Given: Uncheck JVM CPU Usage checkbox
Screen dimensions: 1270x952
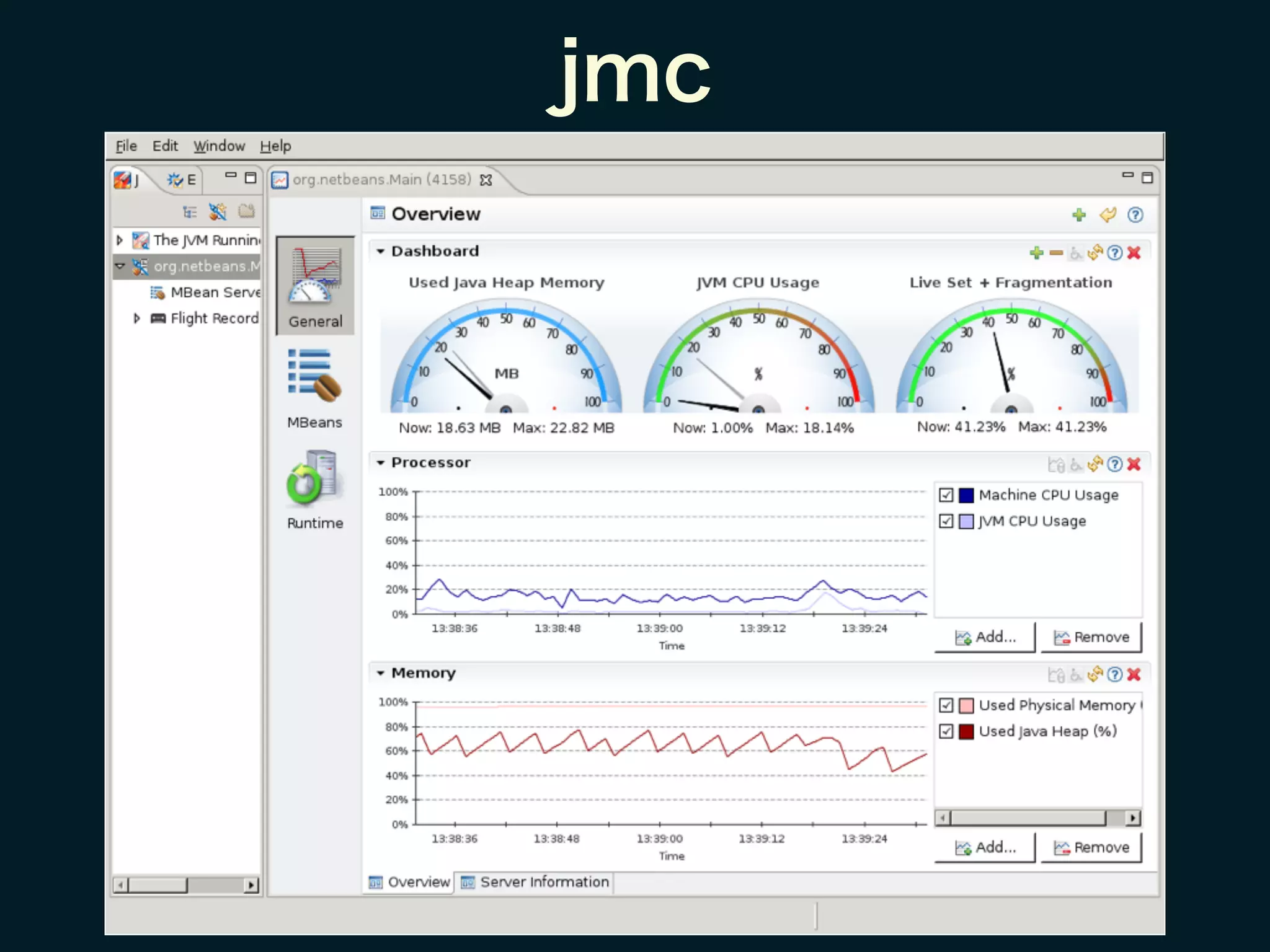Looking at the screenshot, I should click(x=946, y=521).
